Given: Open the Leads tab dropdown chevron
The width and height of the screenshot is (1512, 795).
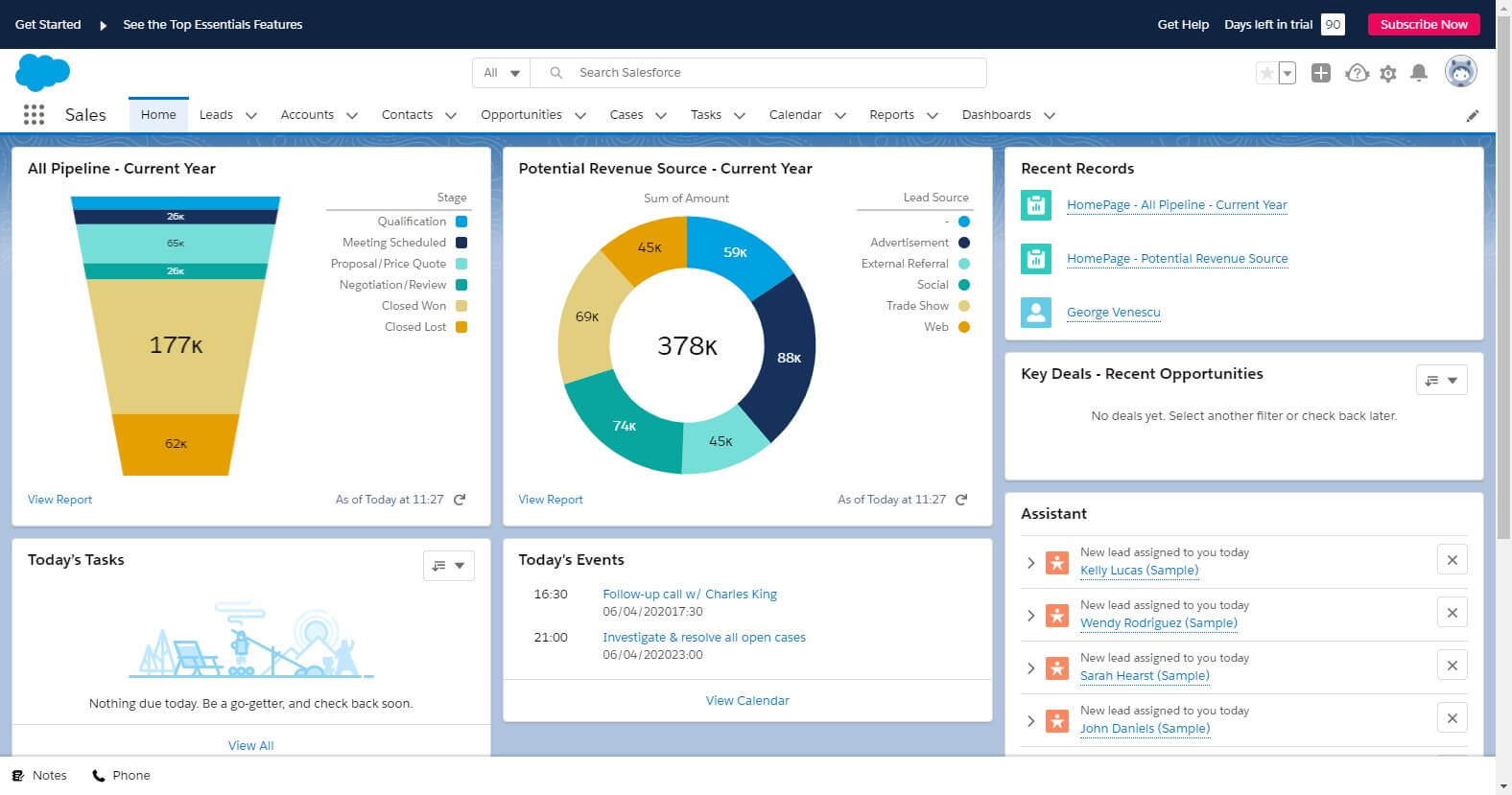Looking at the screenshot, I should coord(251,115).
